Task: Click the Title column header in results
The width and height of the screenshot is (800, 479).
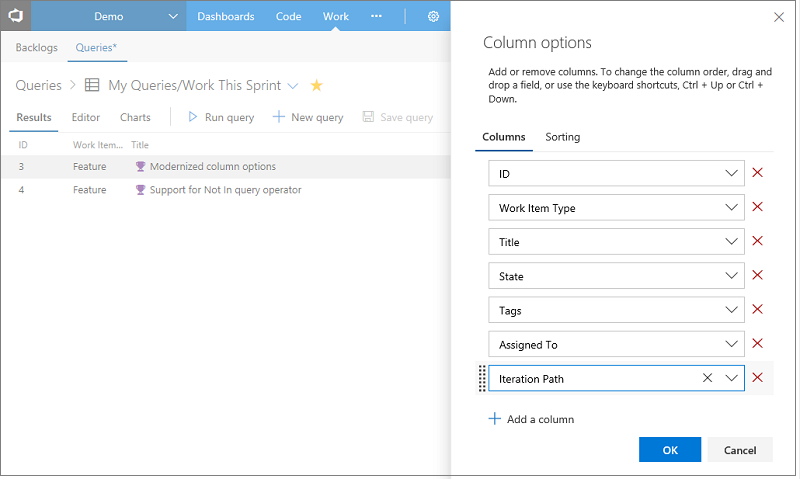Action: point(140,145)
